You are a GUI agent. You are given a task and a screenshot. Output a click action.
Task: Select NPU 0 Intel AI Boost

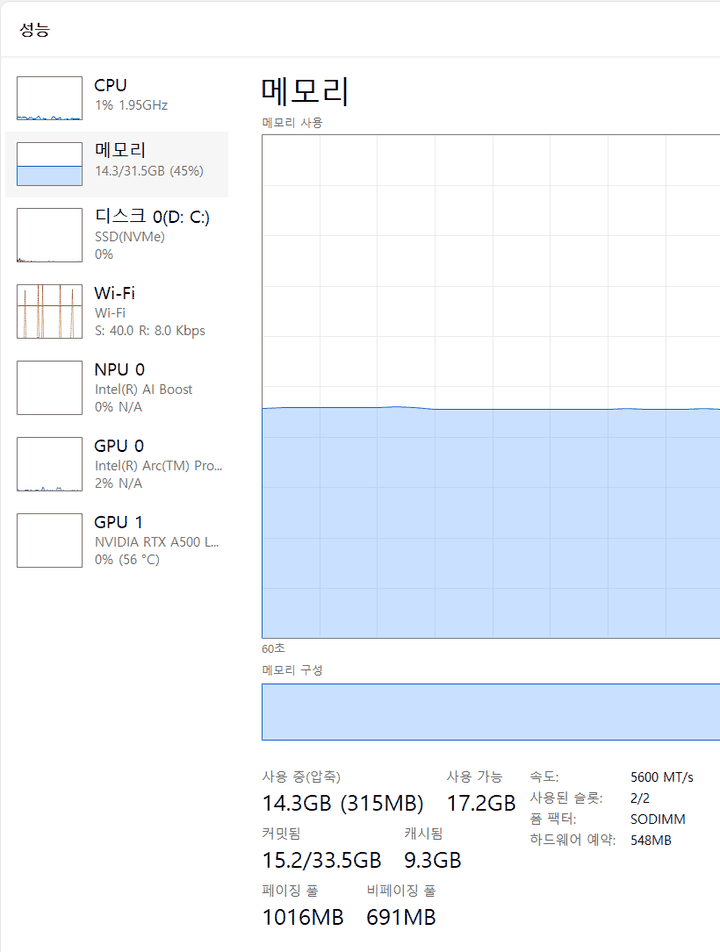pos(117,388)
